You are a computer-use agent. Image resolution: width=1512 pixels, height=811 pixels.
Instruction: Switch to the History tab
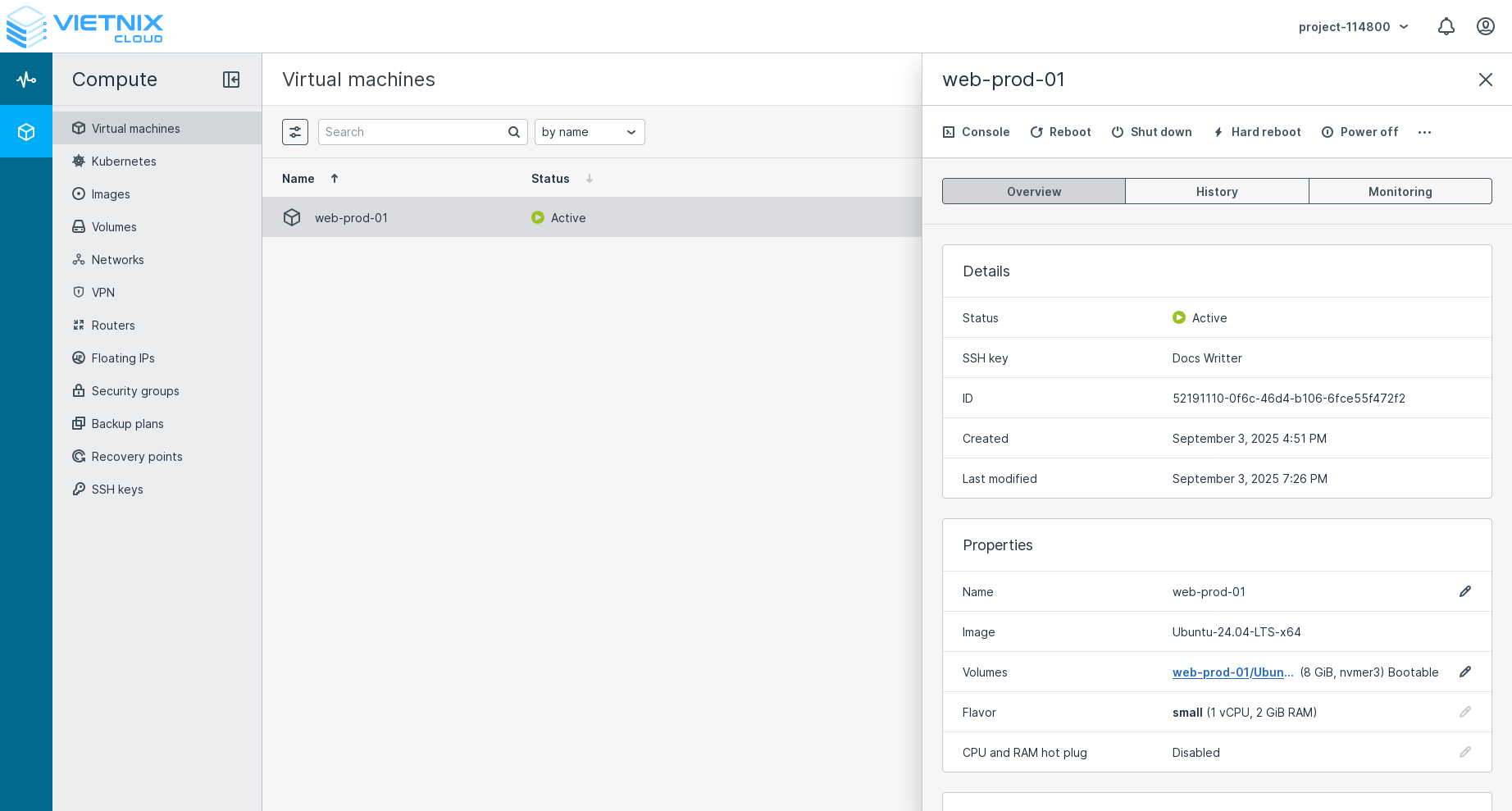pos(1217,191)
